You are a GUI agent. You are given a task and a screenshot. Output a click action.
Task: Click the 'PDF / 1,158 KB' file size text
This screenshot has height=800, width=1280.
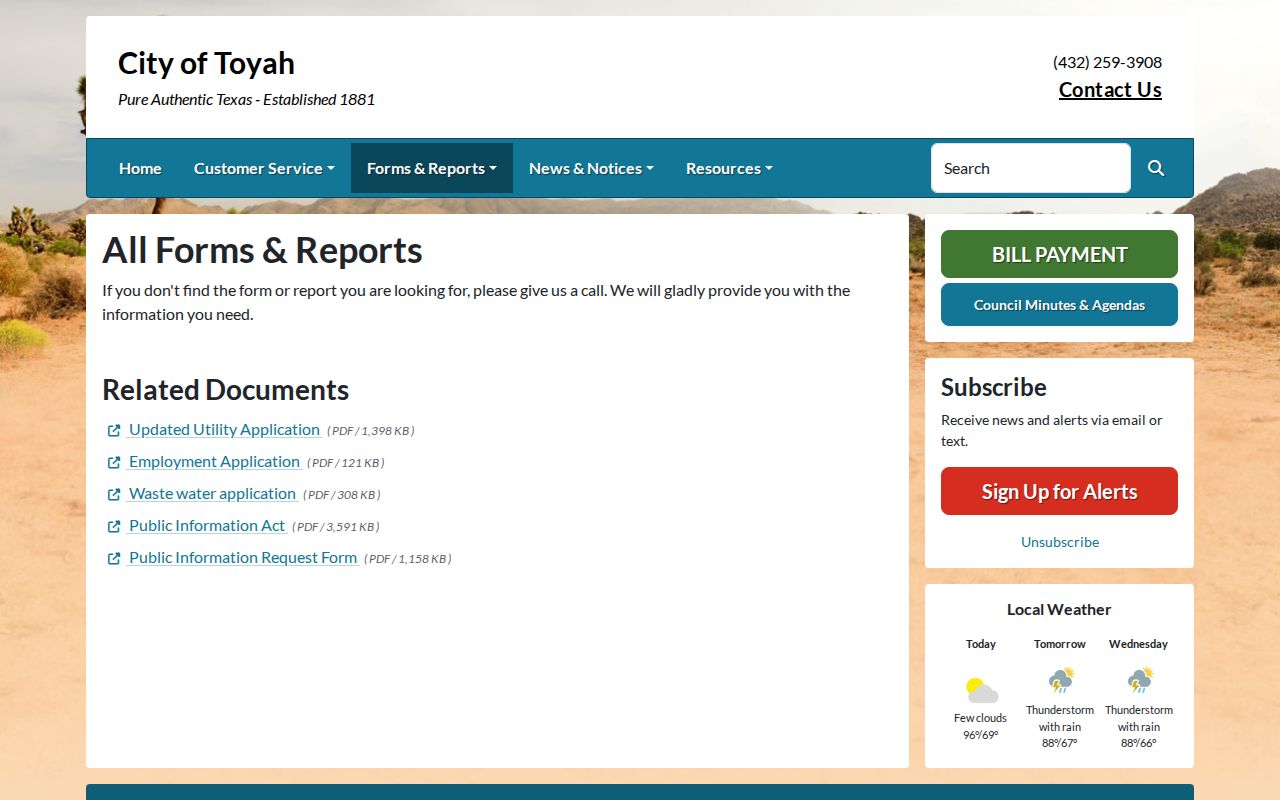tap(408, 559)
